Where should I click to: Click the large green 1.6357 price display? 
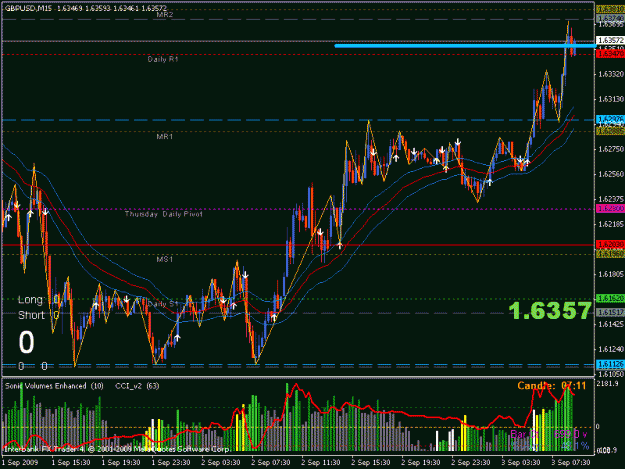pyautogui.click(x=550, y=311)
